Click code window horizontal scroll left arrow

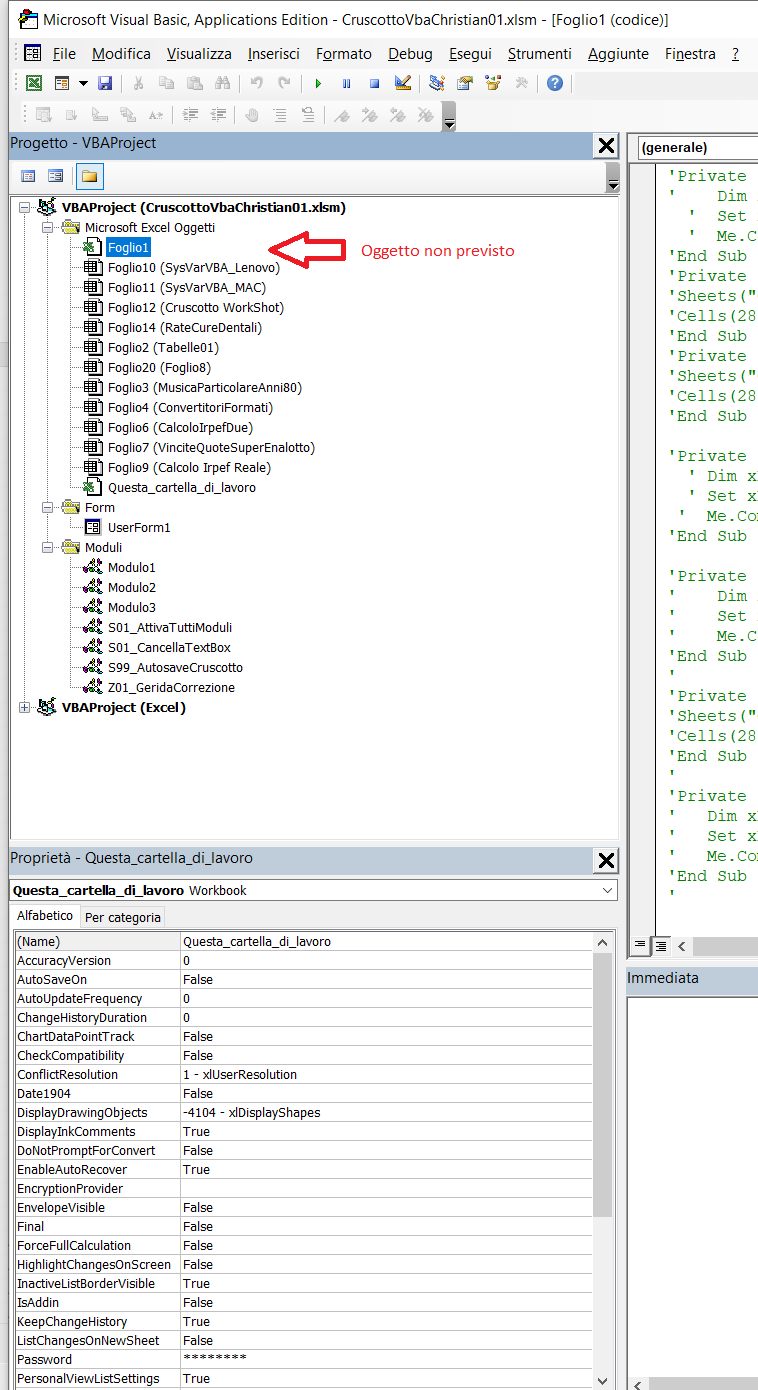coord(682,945)
